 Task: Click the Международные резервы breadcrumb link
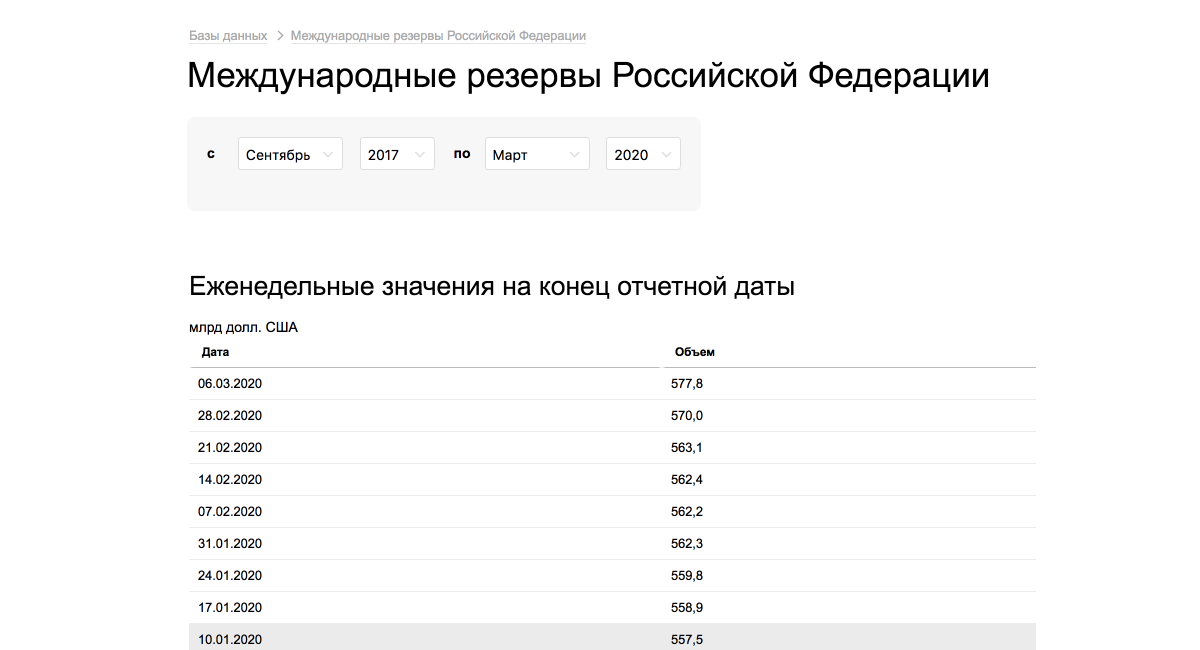click(437, 35)
